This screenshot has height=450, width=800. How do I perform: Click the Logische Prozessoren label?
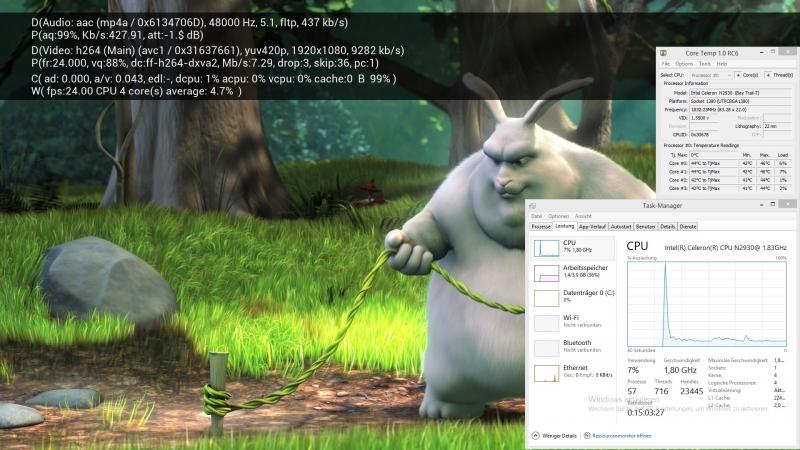(732, 383)
